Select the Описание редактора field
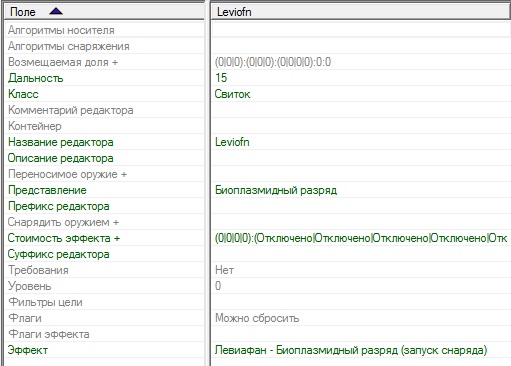 pyautogui.click(x=104, y=158)
